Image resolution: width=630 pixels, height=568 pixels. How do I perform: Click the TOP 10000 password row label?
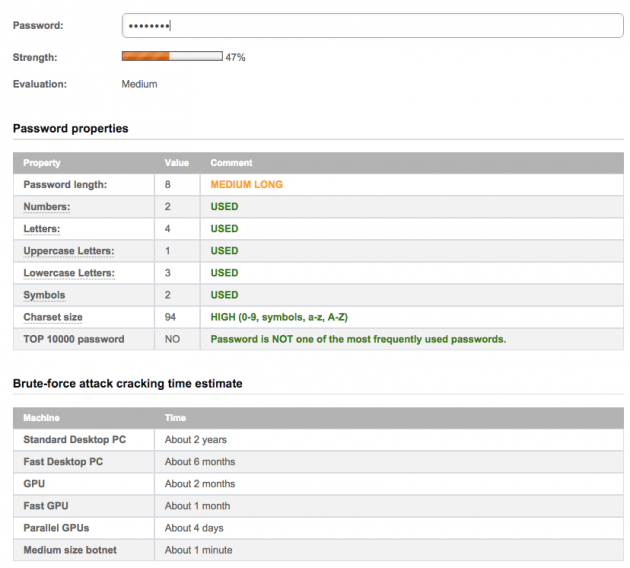pyautogui.click(x=74, y=339)
